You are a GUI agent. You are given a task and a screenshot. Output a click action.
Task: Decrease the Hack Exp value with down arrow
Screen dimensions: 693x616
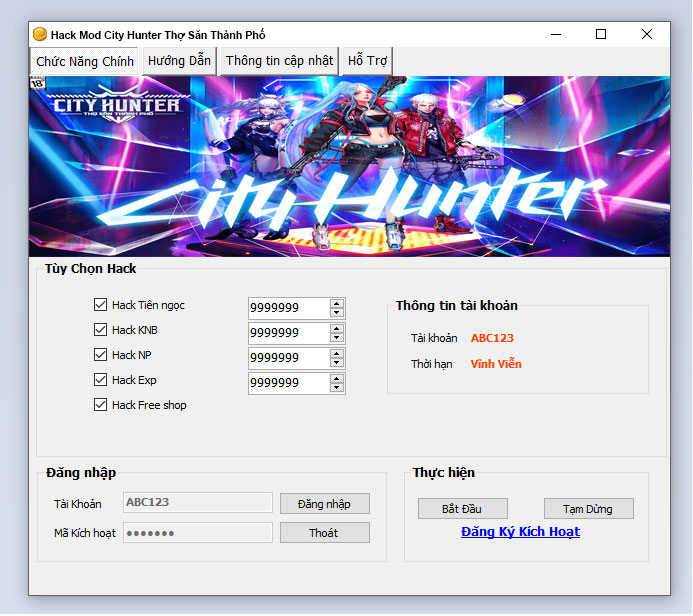(x=337, y=388)
